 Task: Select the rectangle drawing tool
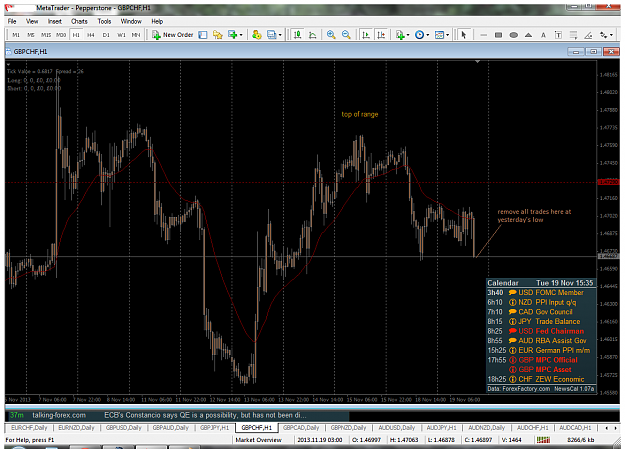point(498,35)
